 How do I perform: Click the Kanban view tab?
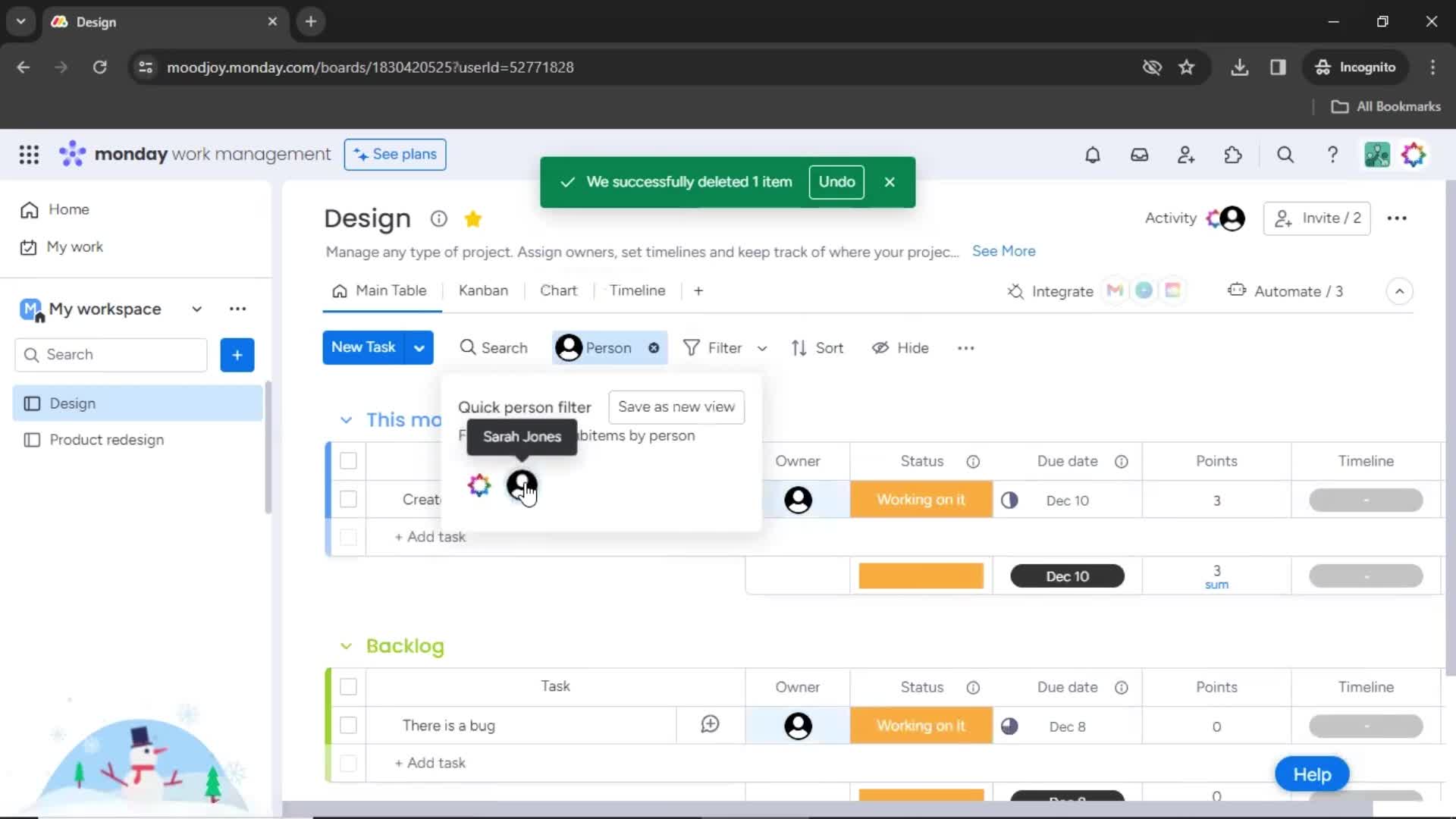coord(483,290)
